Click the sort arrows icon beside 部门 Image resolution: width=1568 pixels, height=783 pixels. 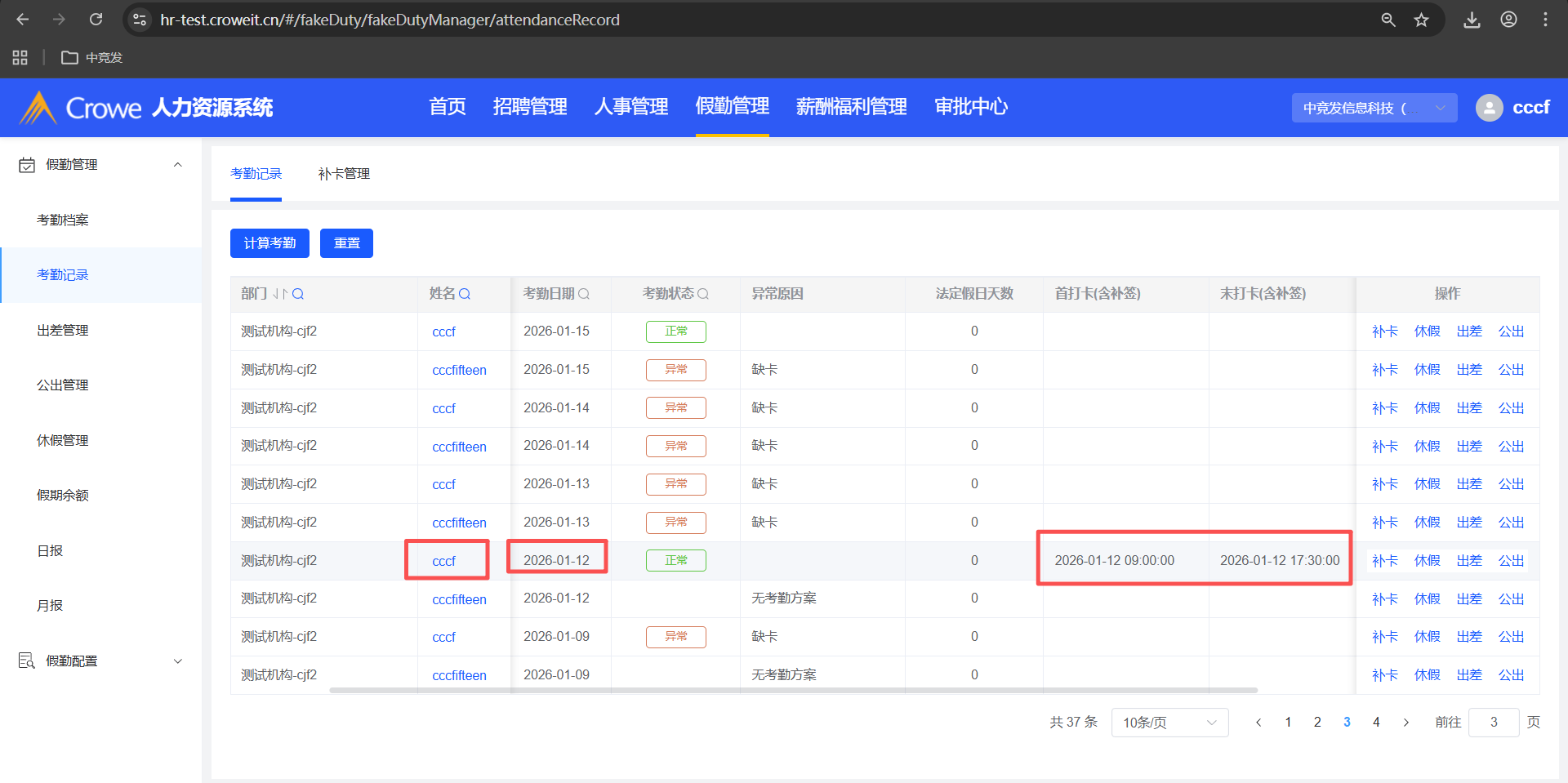coord(280,294)
